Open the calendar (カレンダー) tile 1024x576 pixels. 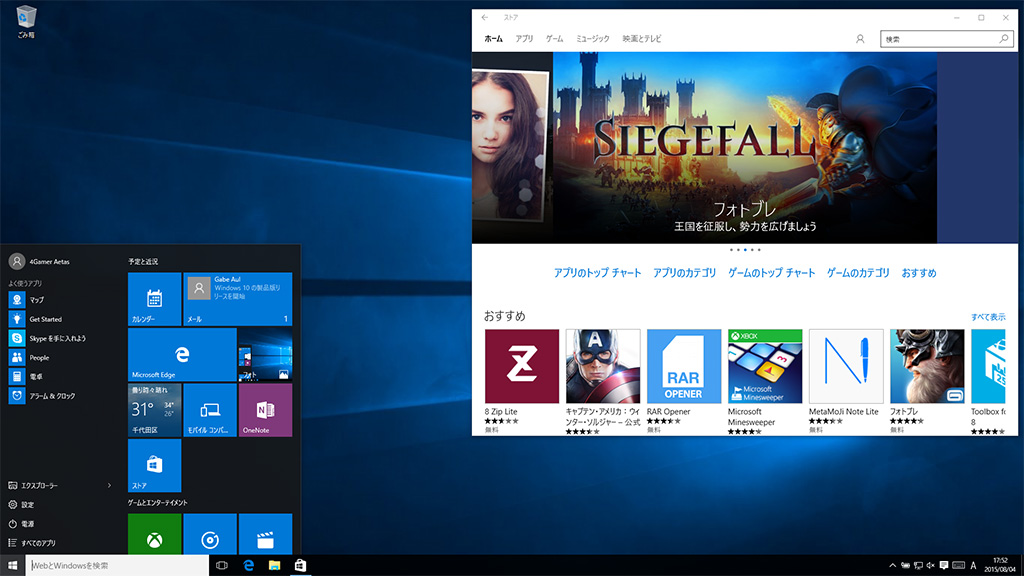[x=154, y=298]
